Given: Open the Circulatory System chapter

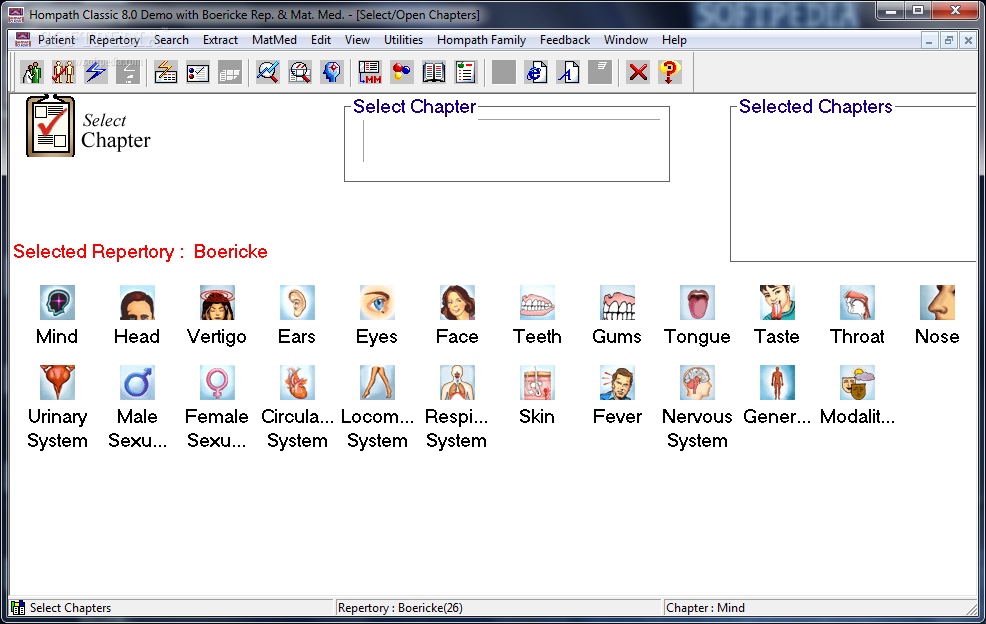Looking at the screenshot, I should (x=297, y=382).
